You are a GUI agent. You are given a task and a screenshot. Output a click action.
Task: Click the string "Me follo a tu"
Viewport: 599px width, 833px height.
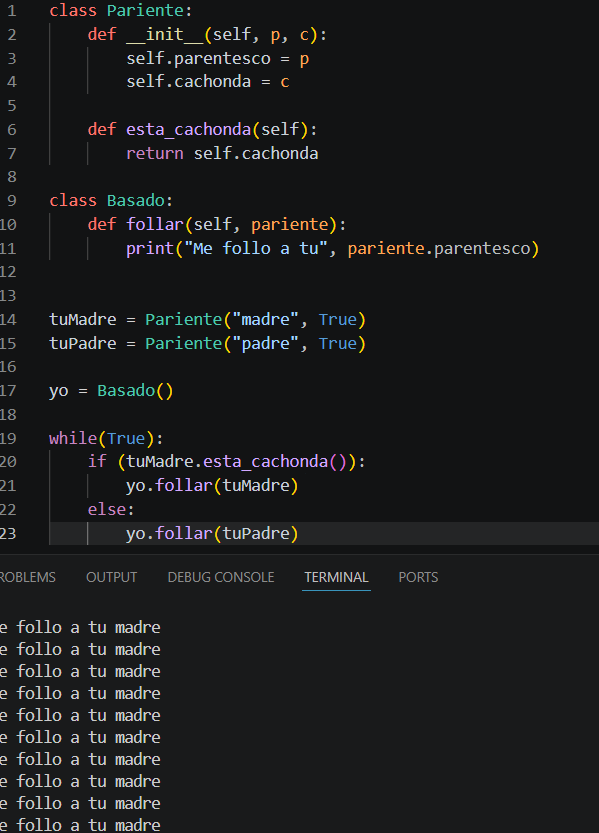(255, 248)
